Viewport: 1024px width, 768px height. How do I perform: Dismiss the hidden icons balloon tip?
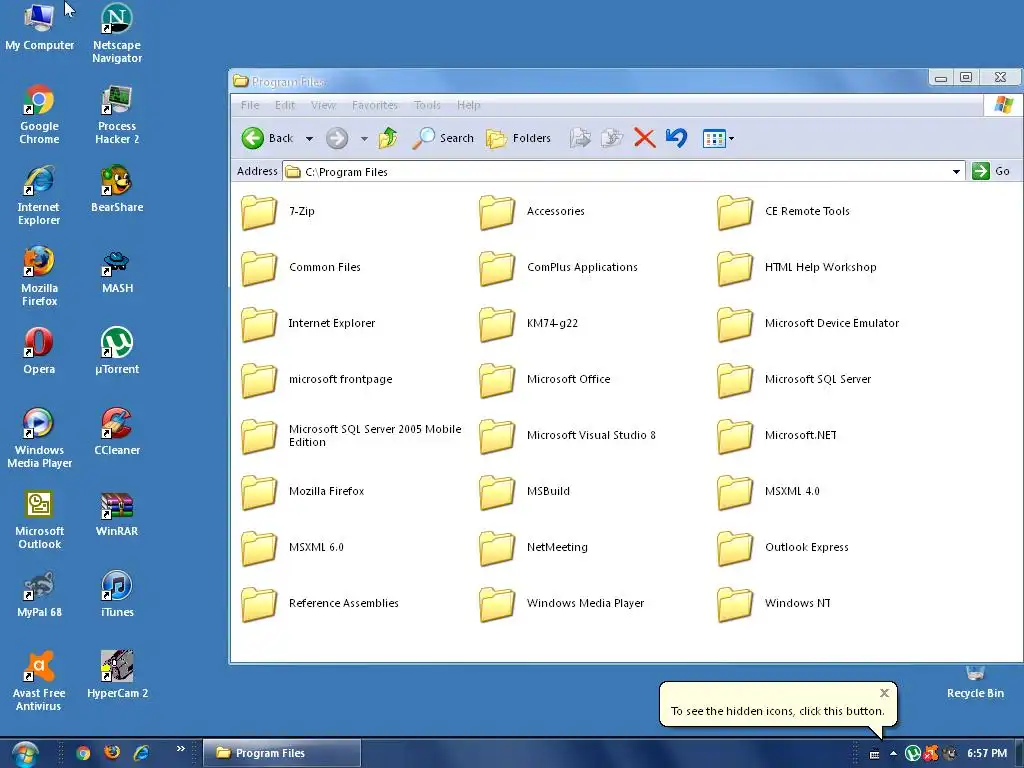point(884,693)
